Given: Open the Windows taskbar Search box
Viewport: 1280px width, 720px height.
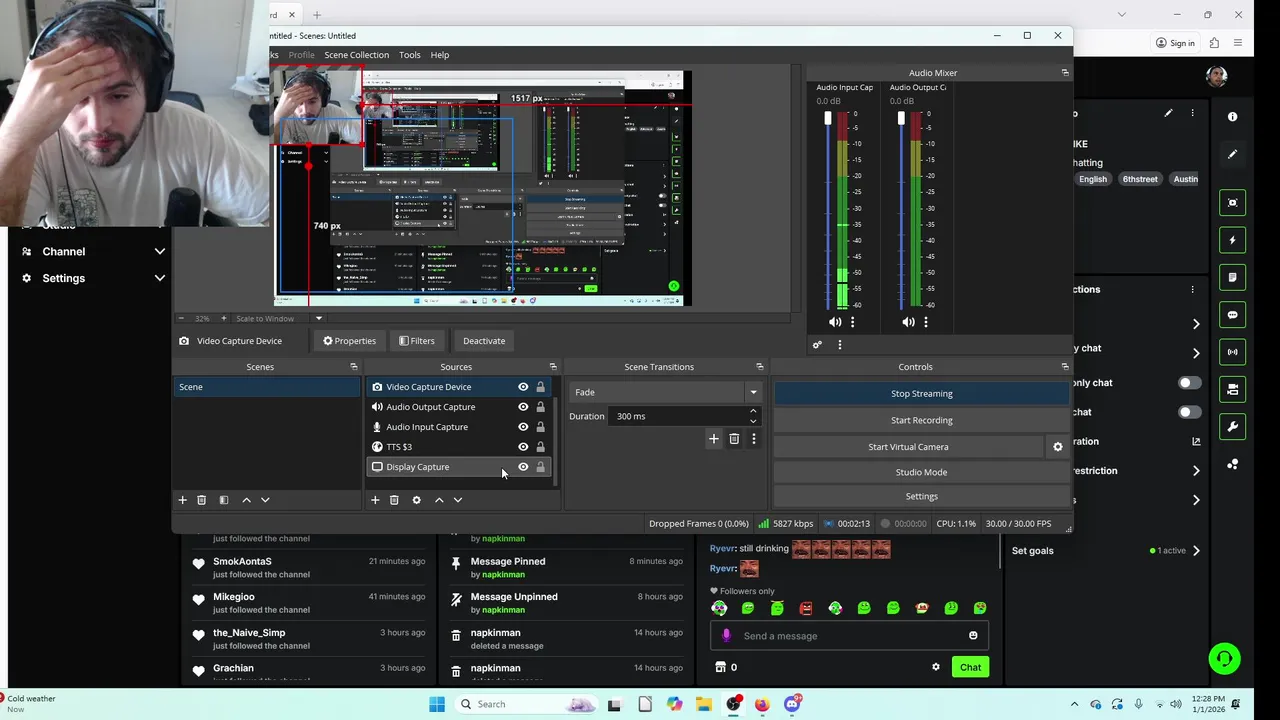Looking at the screenshot, I should [525, 704].
